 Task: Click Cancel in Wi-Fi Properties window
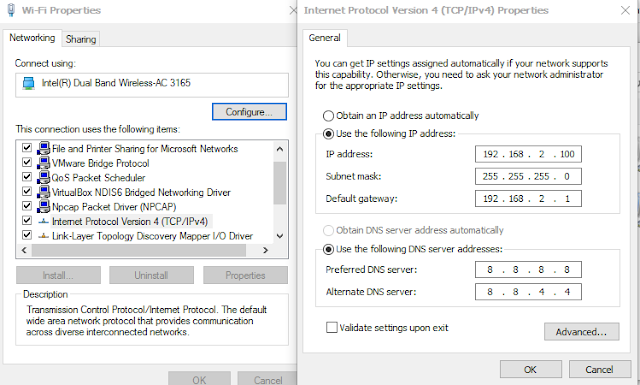pos(268,378)
